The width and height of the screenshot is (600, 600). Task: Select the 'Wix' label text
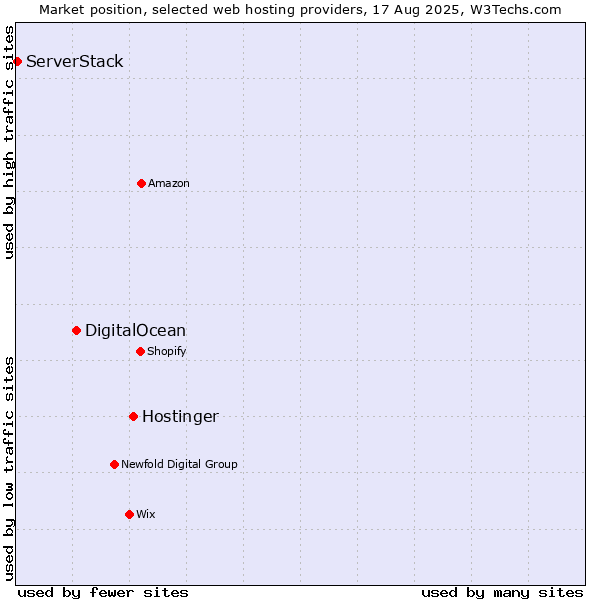point(146,514)
